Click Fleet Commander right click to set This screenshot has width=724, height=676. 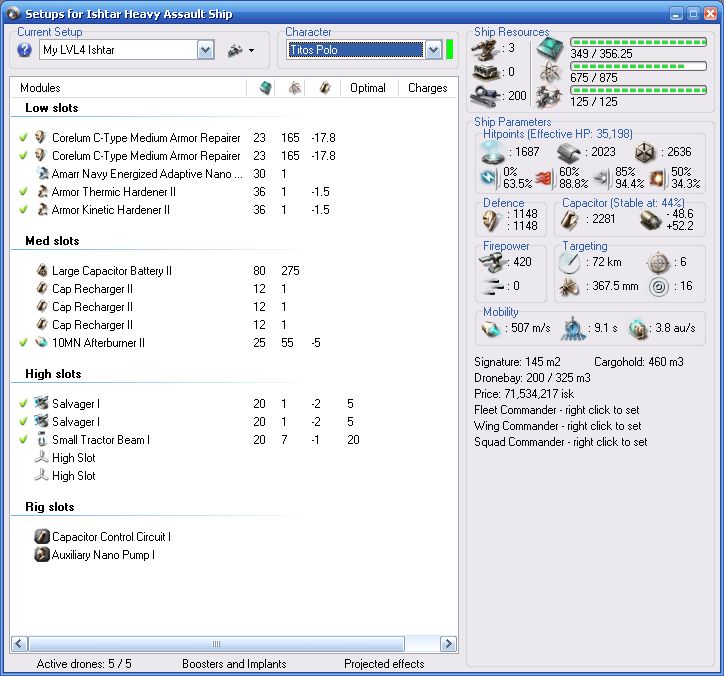[556, 410]
